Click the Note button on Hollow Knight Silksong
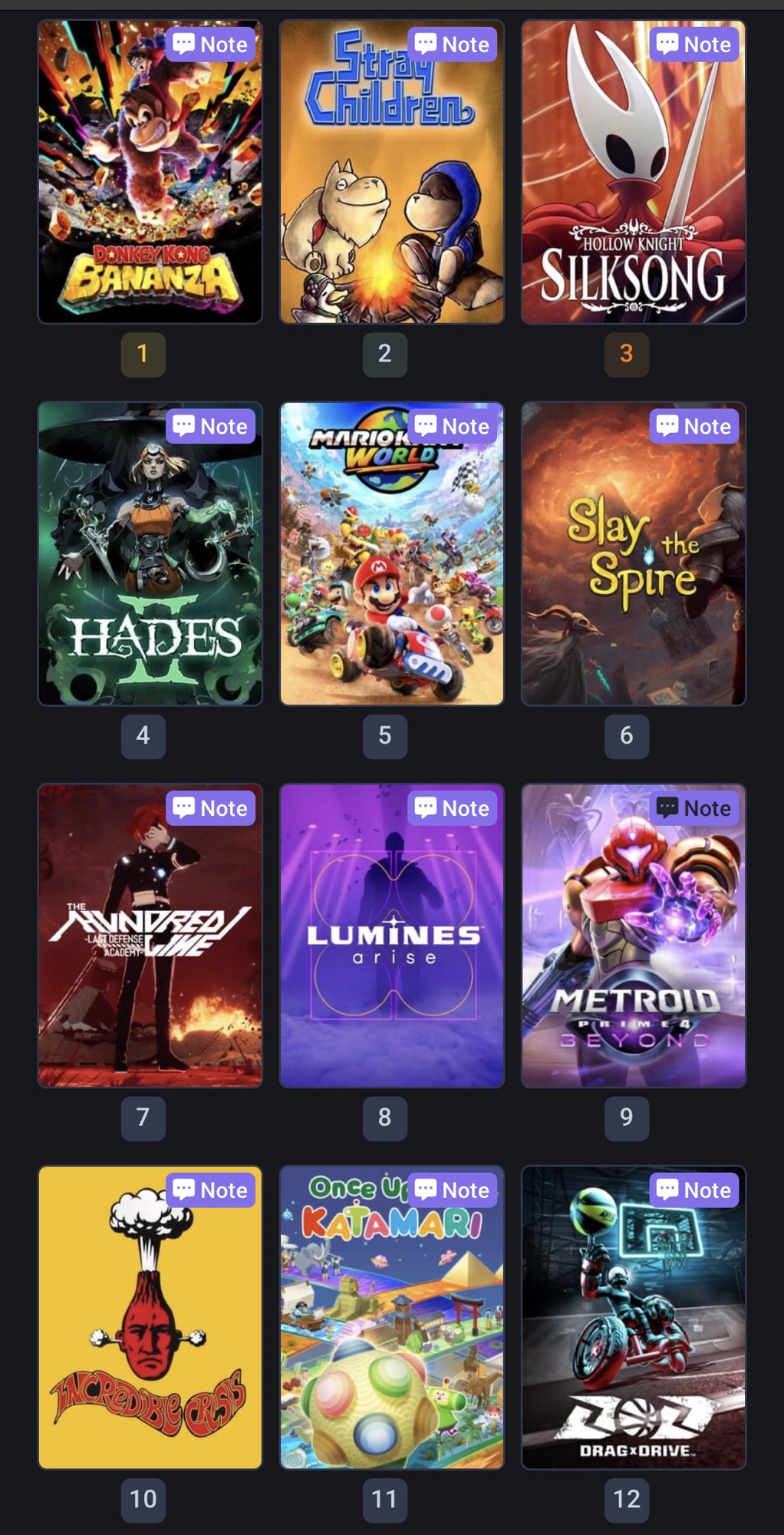This screenshot has height=1535, width=784. (694, 45)
